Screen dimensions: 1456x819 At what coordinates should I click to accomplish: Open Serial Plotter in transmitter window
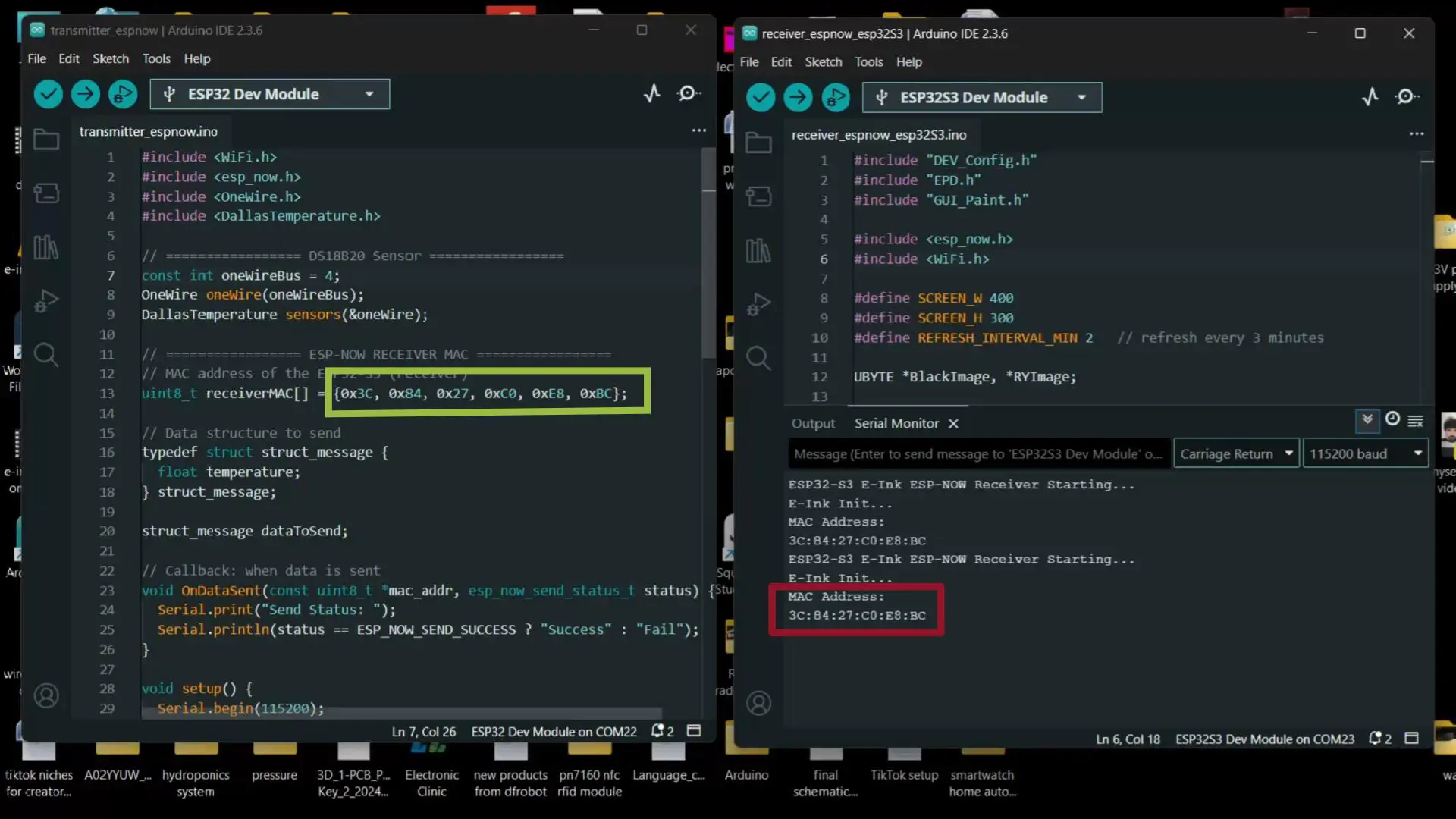click(652, 93)
